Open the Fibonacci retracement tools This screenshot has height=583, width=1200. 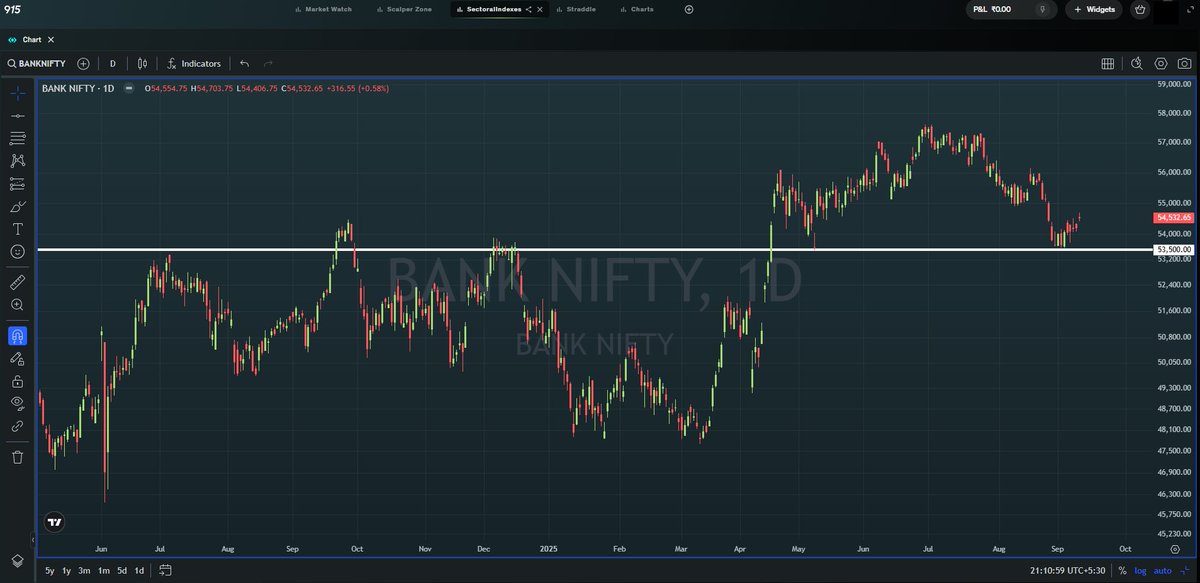coord(18,138)
